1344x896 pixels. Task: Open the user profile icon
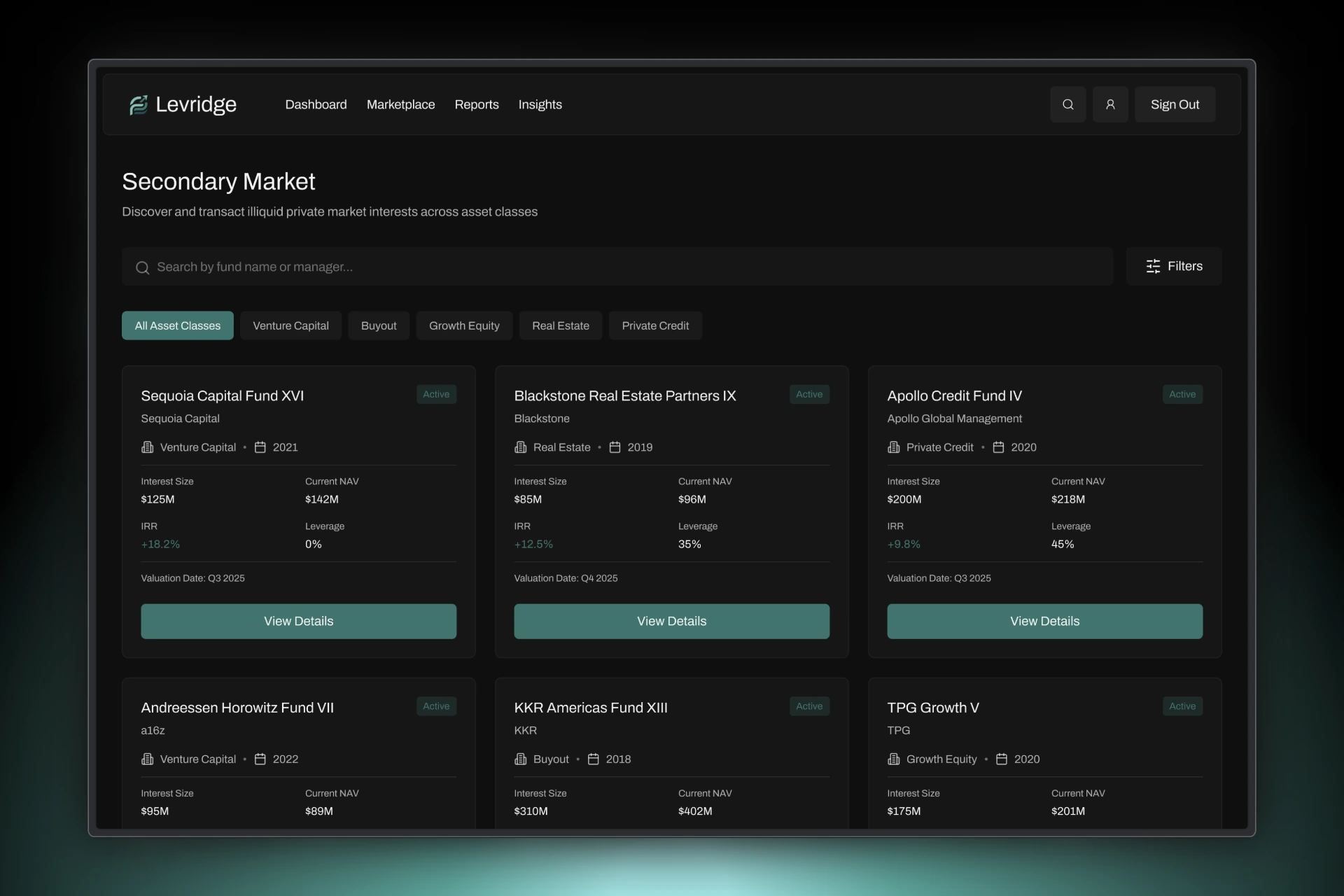[x=1110, y=104]
